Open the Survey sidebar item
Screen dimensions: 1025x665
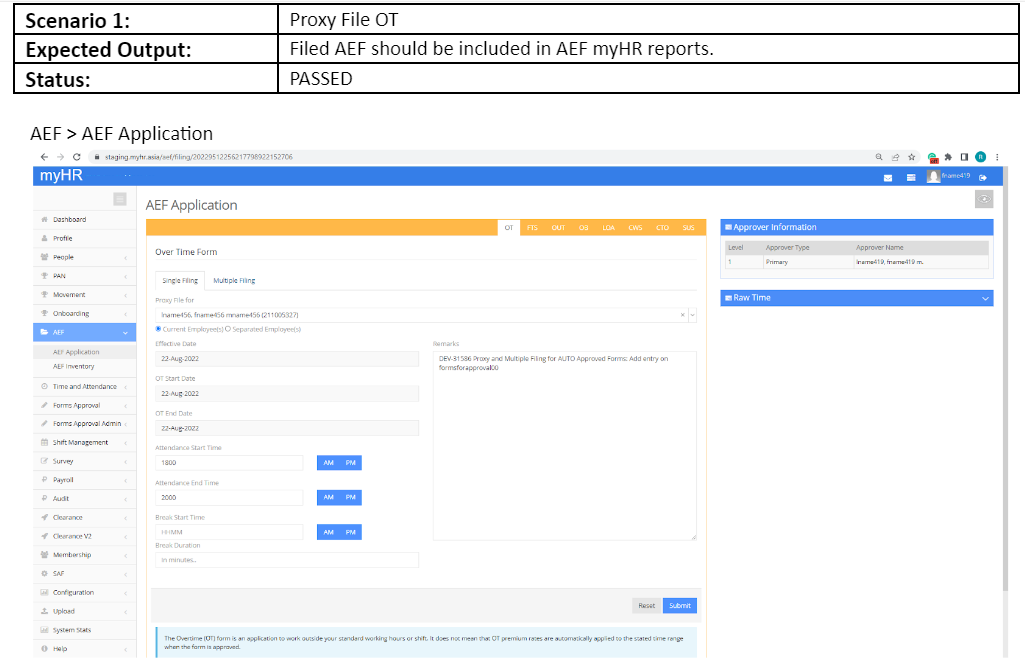point(85,461)
